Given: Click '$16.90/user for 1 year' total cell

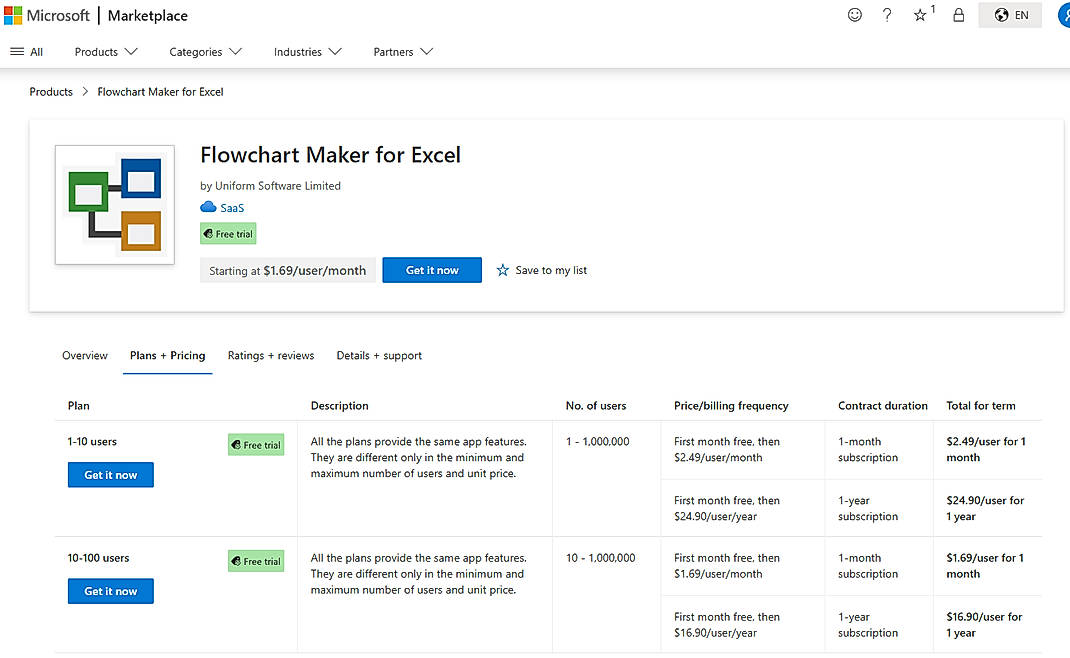Looking at the screenshot, I should point(984,625).
